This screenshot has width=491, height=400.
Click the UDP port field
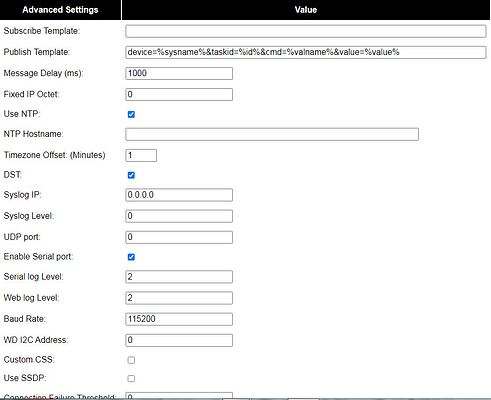(x=179, y=237)
